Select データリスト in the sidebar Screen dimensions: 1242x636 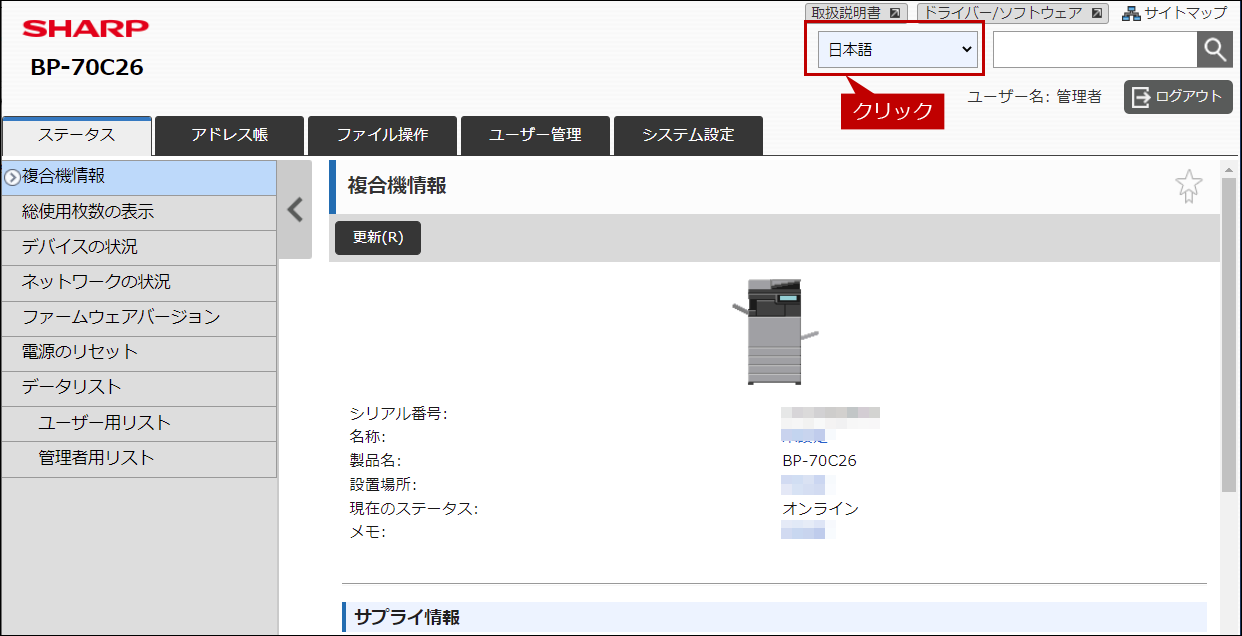pyautogui.click(x=139, y=388)
